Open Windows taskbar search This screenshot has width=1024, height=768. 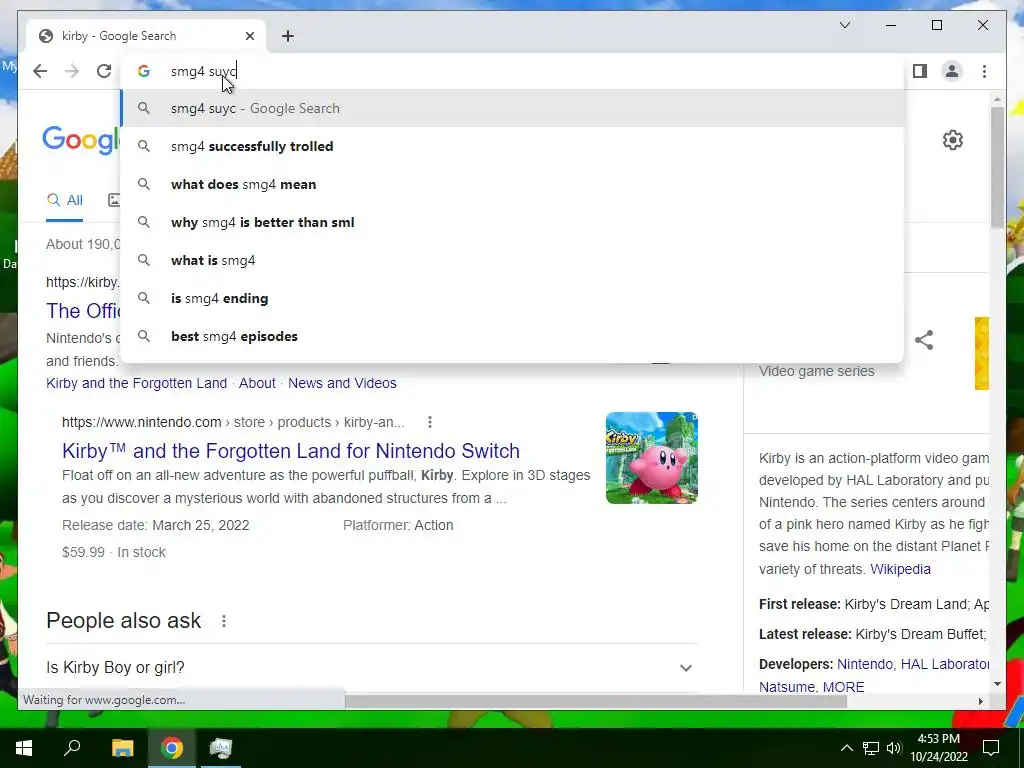click(x=72, y=748)
